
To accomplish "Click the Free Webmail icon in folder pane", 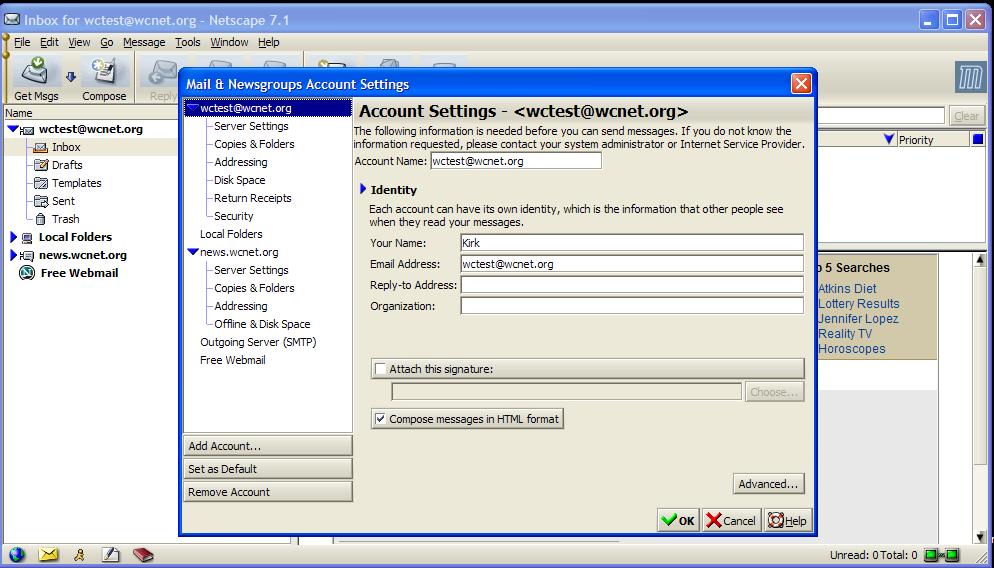I will click(x=27, y=273).
